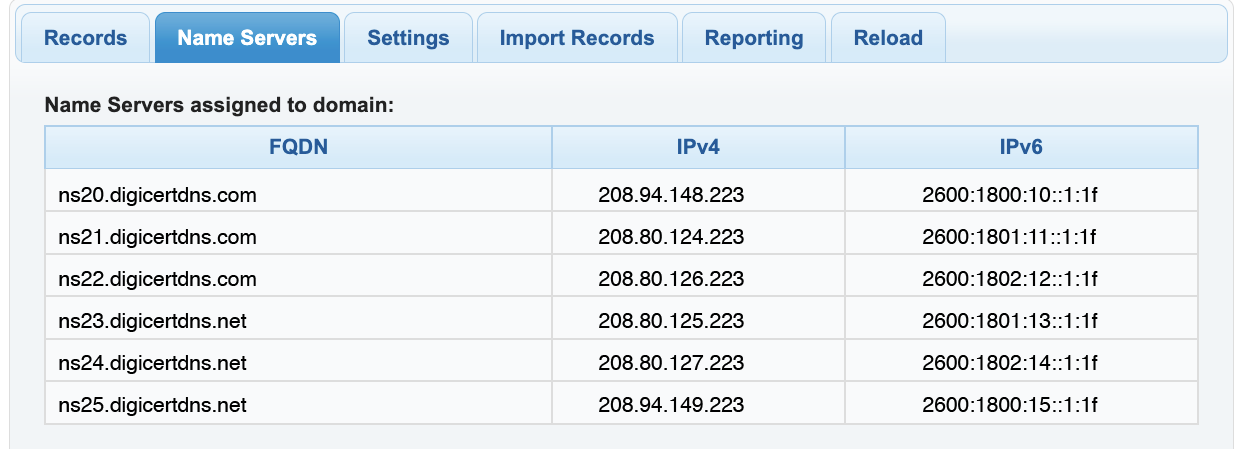This screenshot has height=449, width=1236.
Task: Click the IPv6 column header
Action: click(1021, 148)
